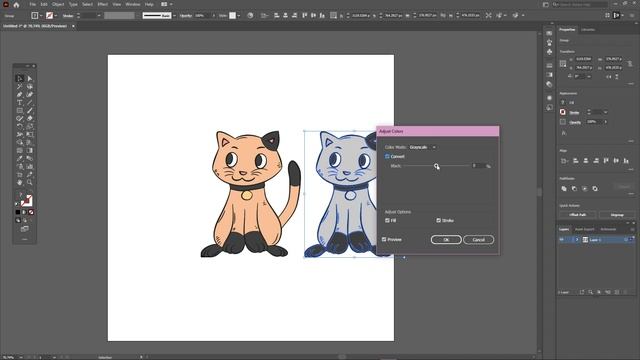Viewport: 640px width, 360px height.
Task: Click the Opacity label in control bar
Action: pyautogui.click(x=186, y=16)
